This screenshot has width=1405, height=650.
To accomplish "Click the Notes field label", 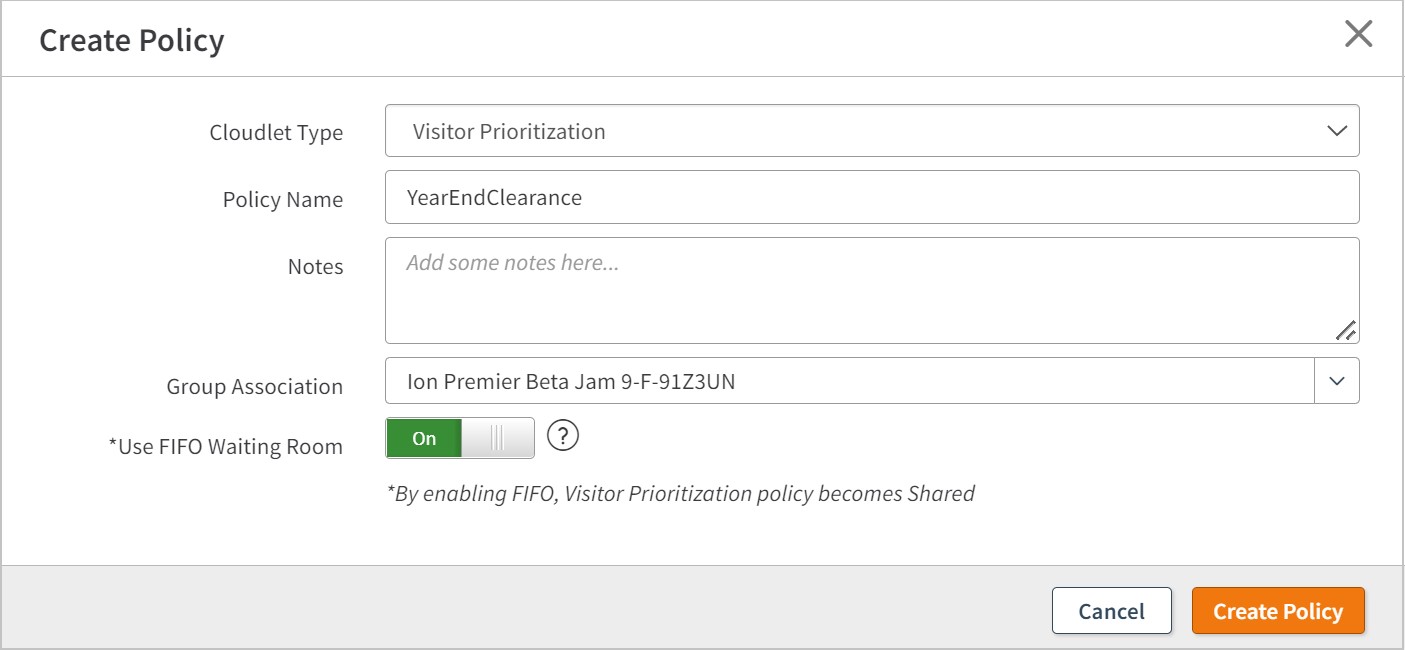I will 315,267.
